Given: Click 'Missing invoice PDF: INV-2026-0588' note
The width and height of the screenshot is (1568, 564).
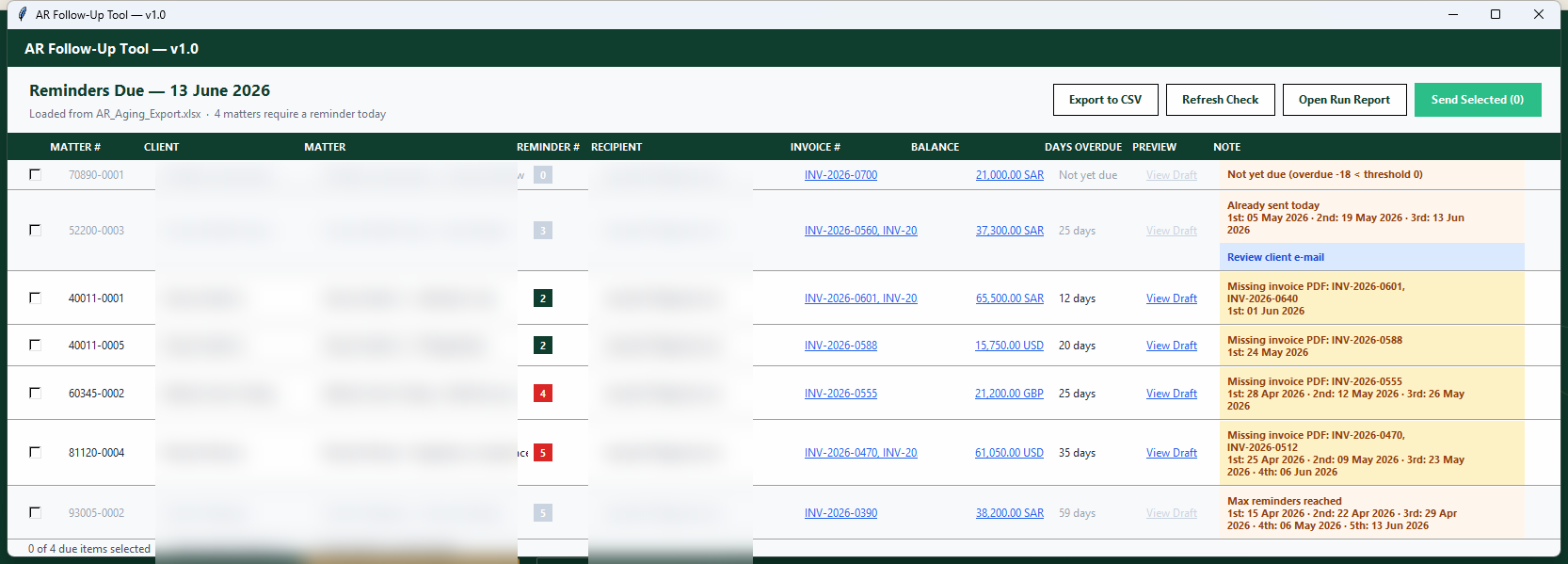Looking at the screenshot, I should 1314,340.
